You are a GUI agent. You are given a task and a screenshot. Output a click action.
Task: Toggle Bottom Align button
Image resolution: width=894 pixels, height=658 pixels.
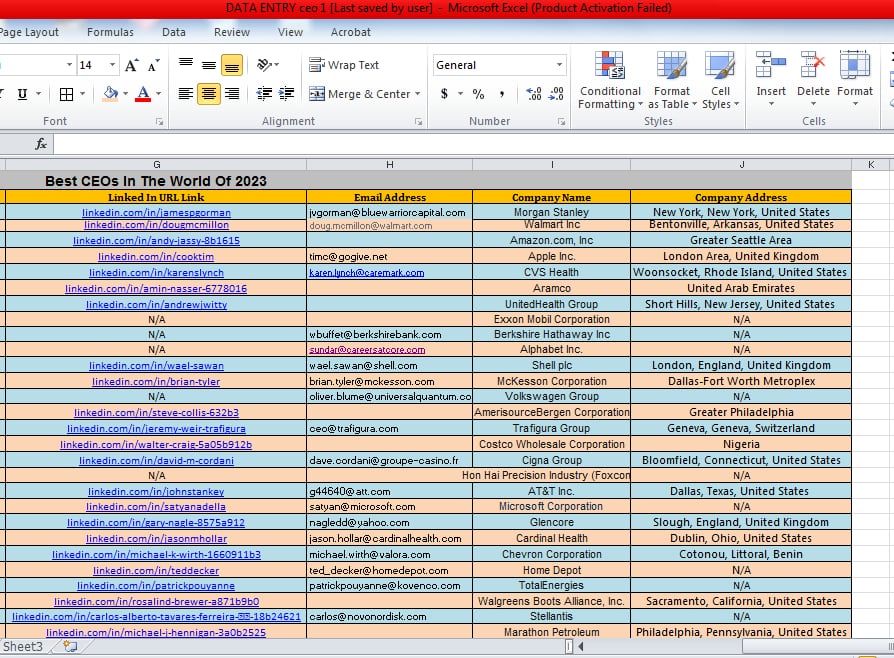click(x=232, y=66)
